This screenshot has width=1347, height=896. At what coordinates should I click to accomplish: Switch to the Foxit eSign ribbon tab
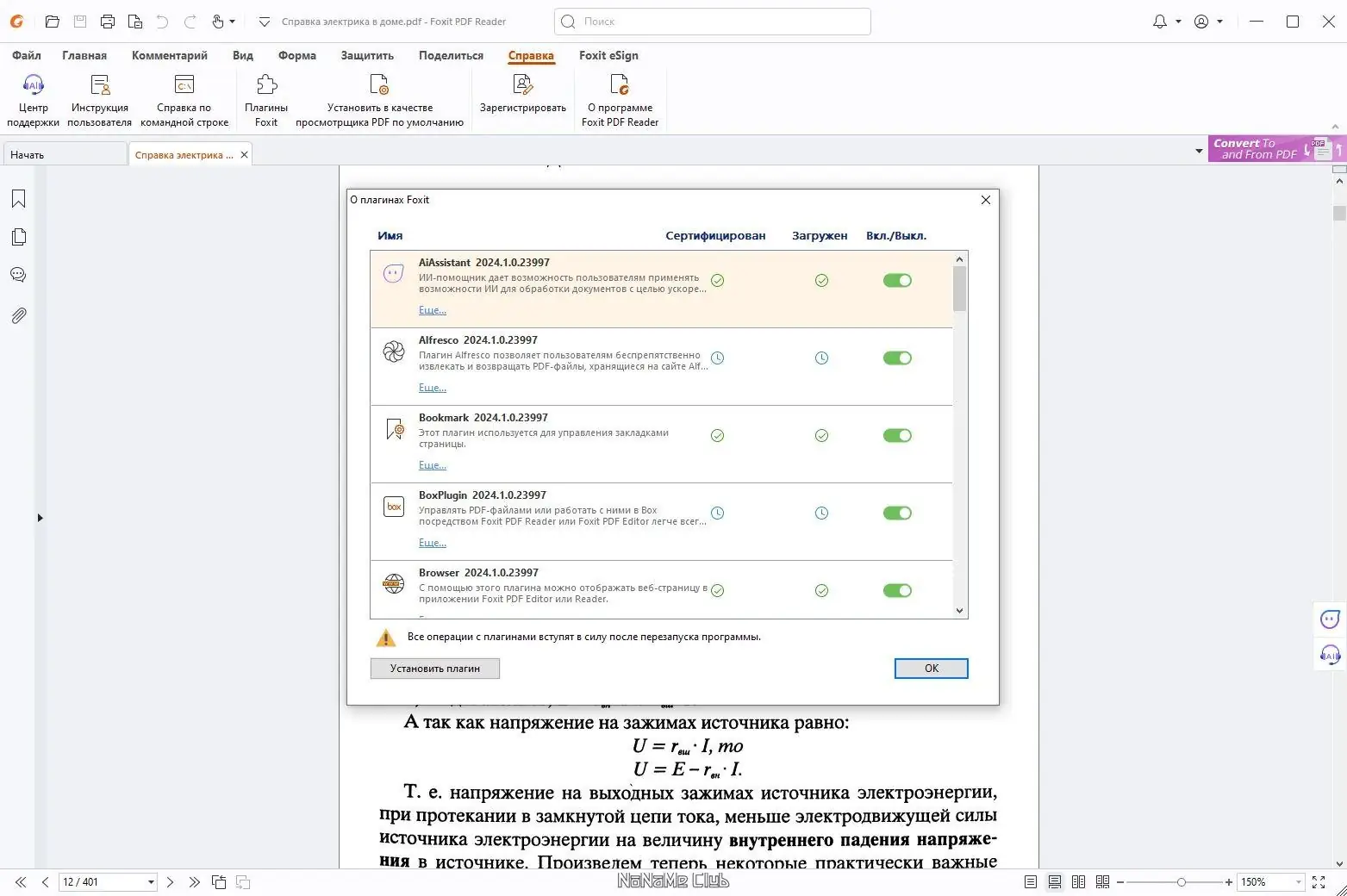point(608,55)
